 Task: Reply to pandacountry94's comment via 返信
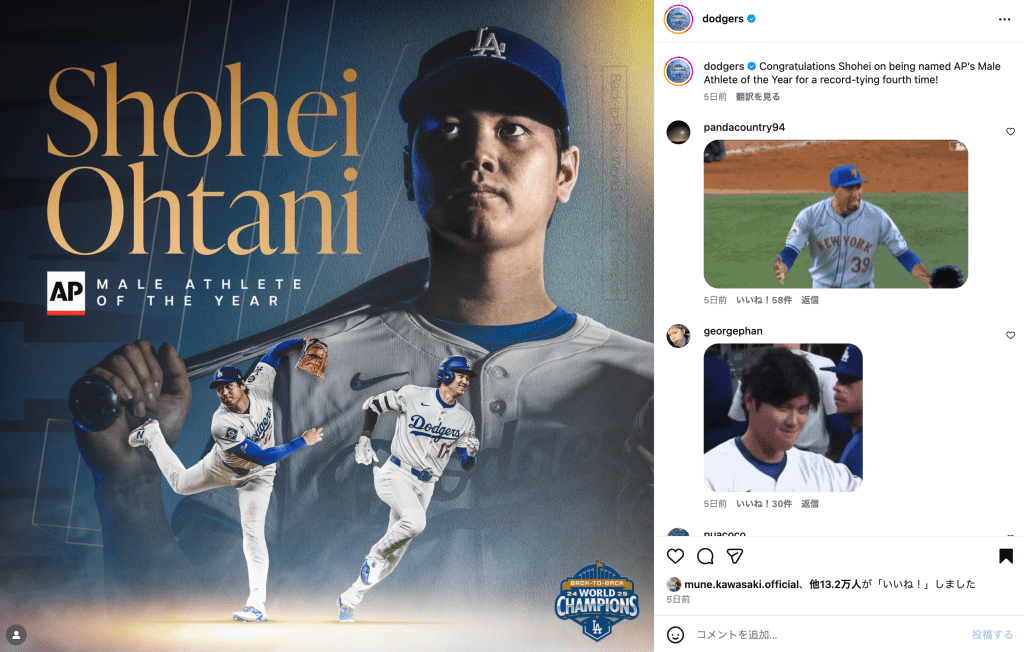click(810, 300)
